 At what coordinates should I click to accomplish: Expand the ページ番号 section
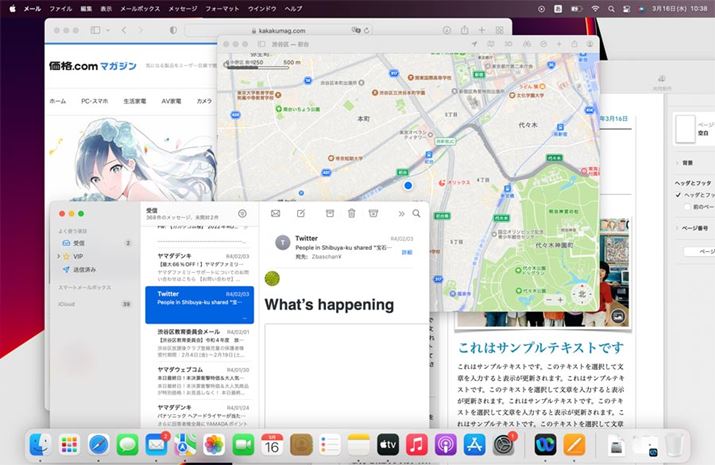(677, 228)
